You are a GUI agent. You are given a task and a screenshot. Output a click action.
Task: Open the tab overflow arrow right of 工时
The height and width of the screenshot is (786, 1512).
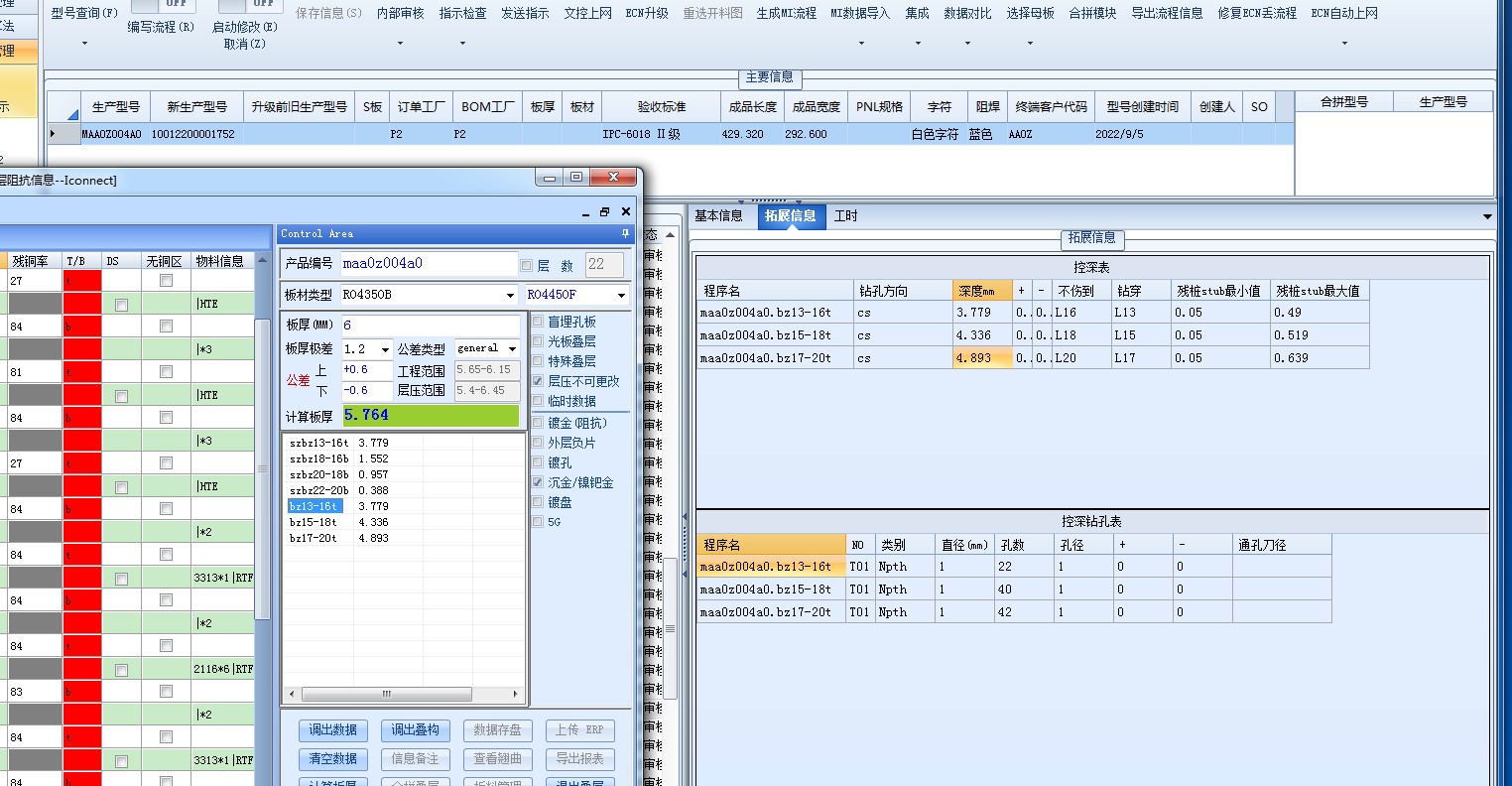[1486, 216]
